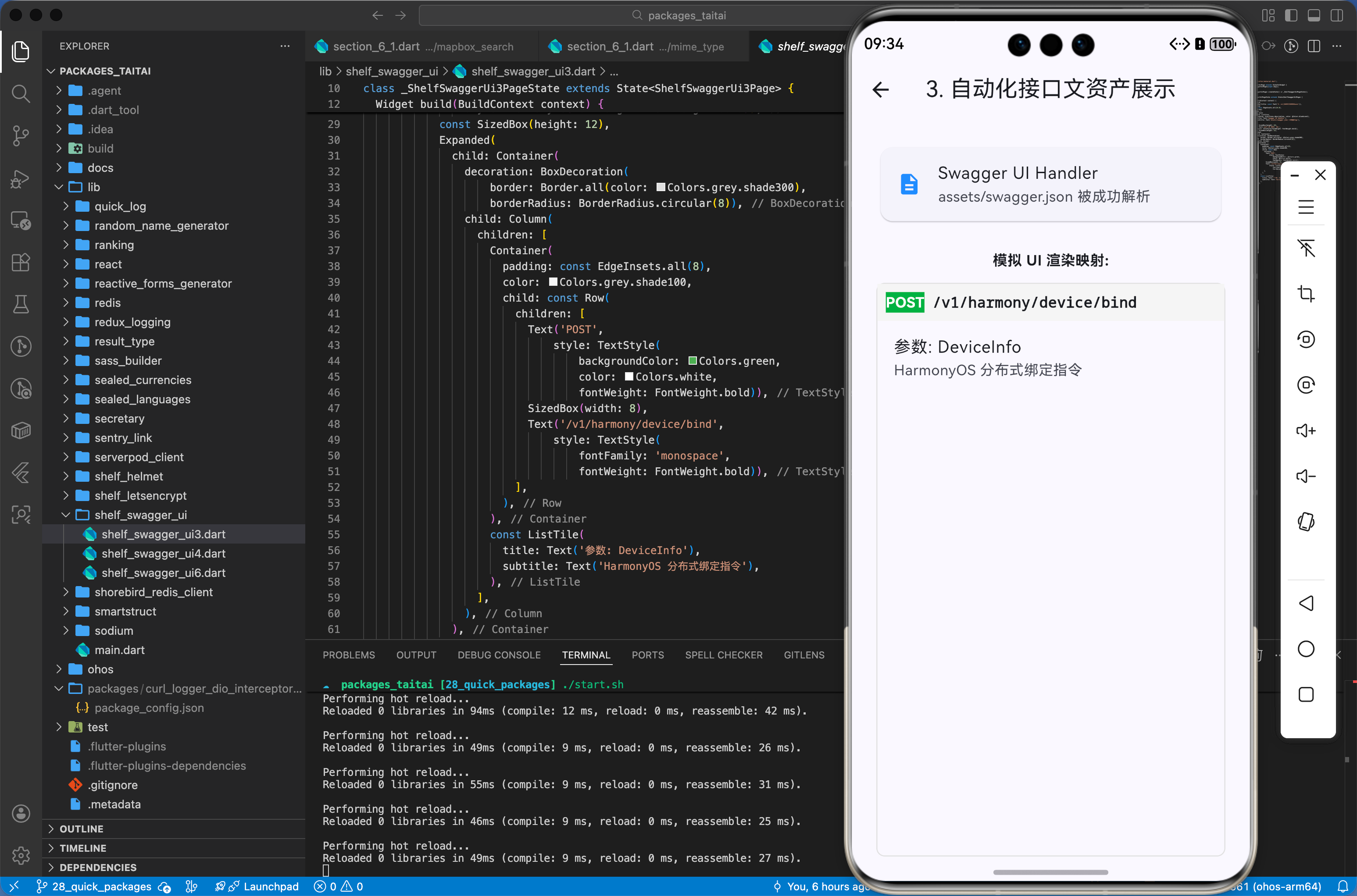Screen dimensions: 1357x896
Task: Toggle the primary side bar layout icon
Action: tap(1291, 15)
